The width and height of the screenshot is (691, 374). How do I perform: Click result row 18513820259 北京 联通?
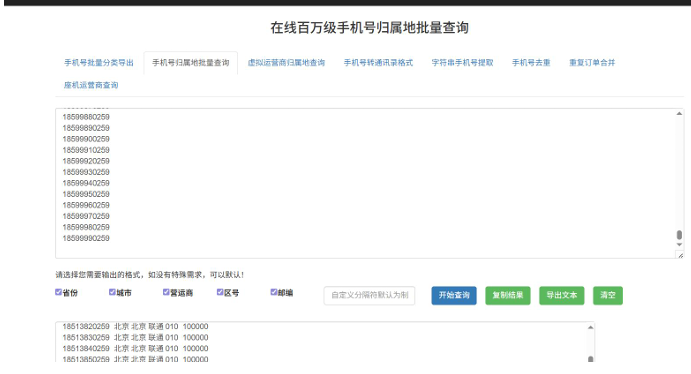135,326
